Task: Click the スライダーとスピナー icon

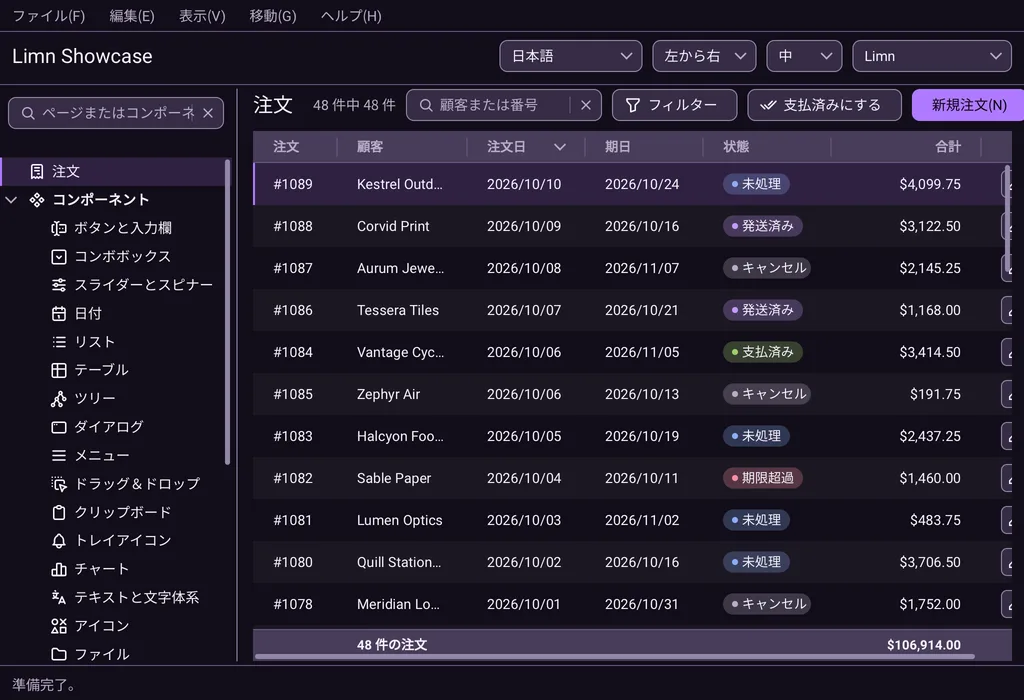Action: click(59, 285)
